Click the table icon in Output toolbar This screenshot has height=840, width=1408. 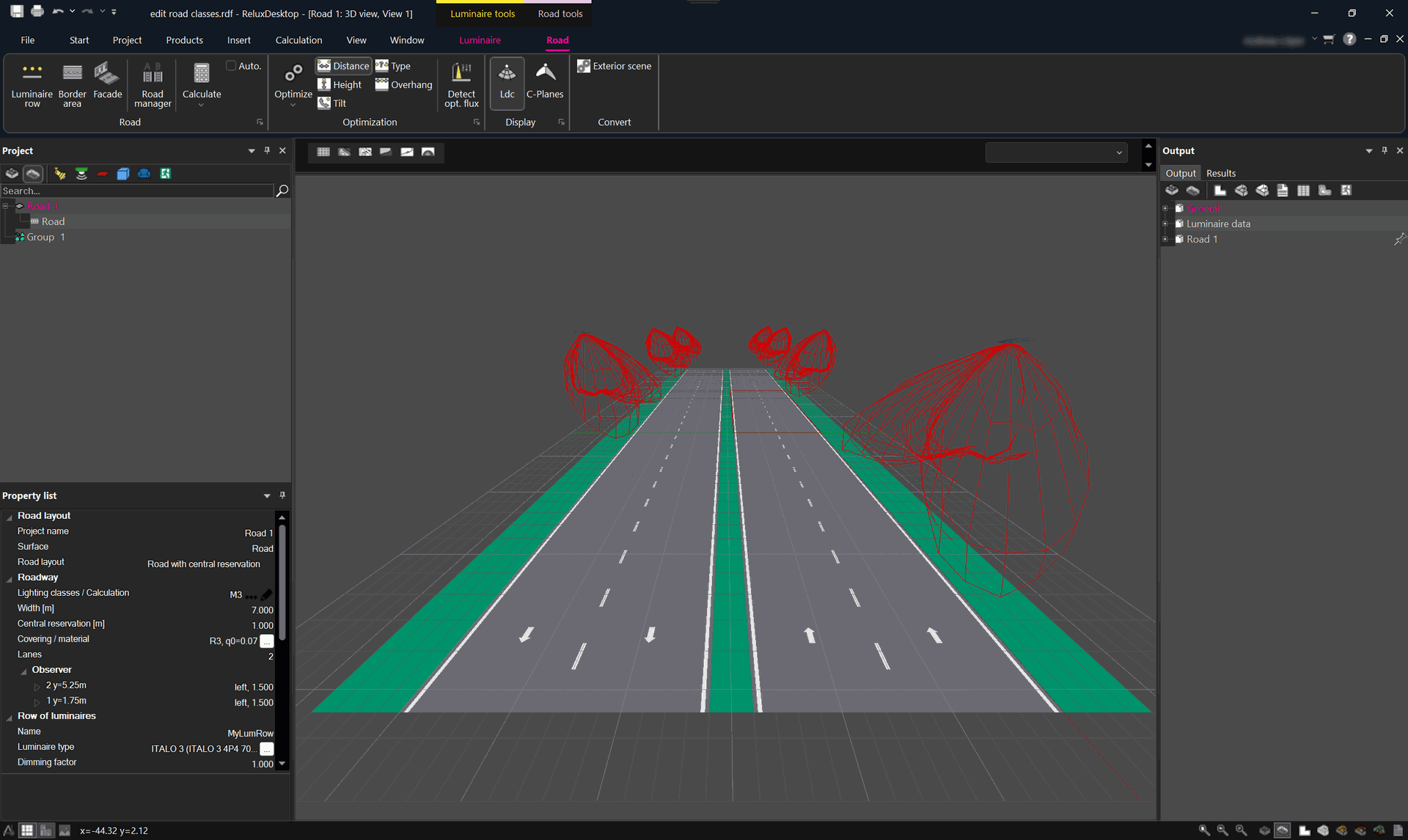coord(1303,191)
